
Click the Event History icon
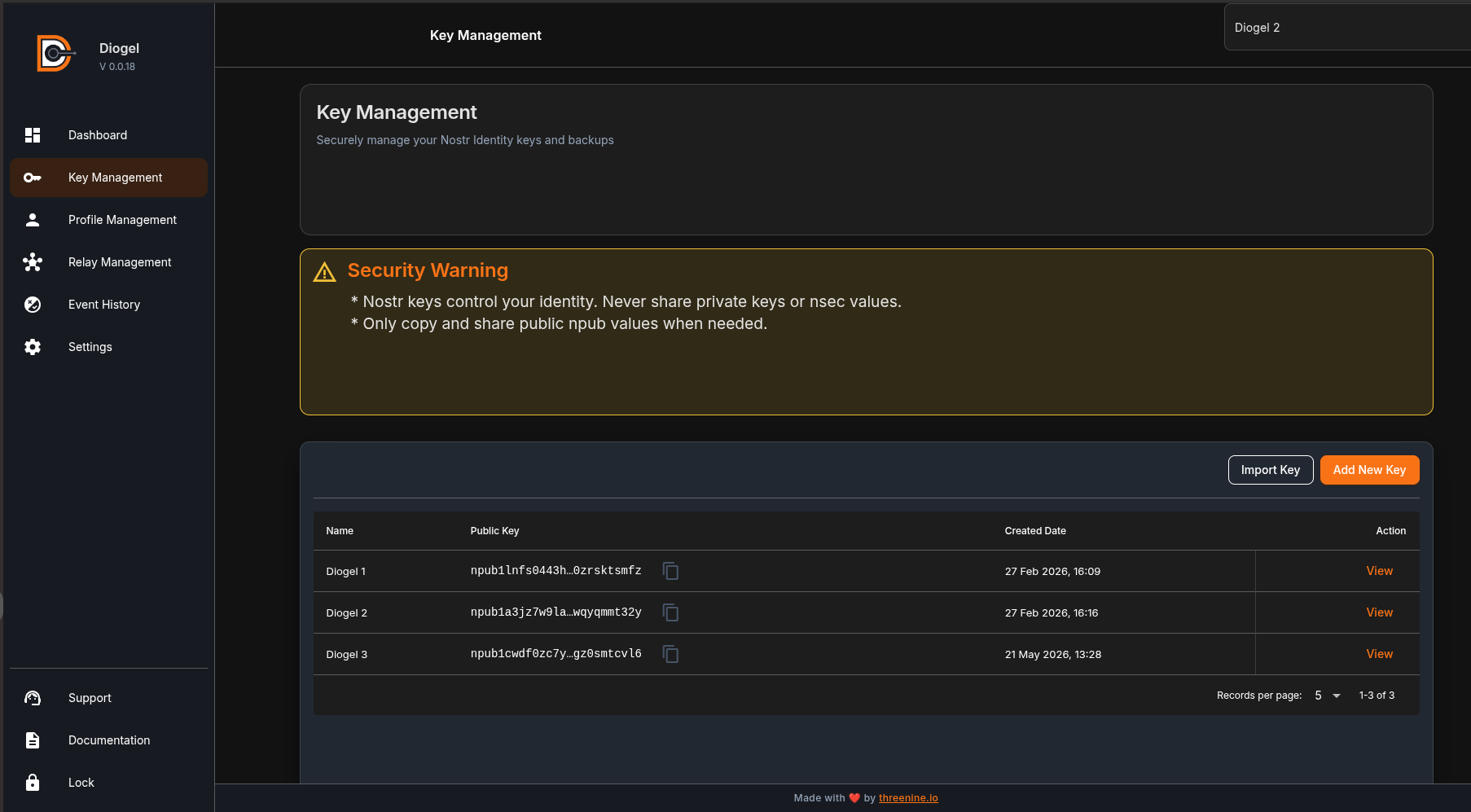coord(33,305)
